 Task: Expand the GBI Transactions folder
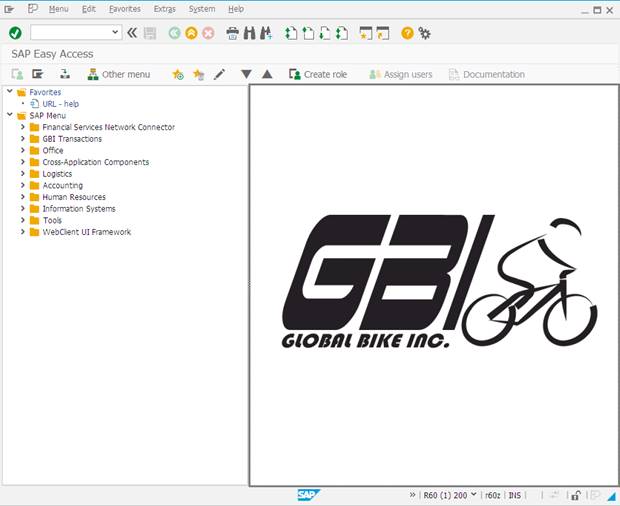pyautogui.click(x=23, y=138)
